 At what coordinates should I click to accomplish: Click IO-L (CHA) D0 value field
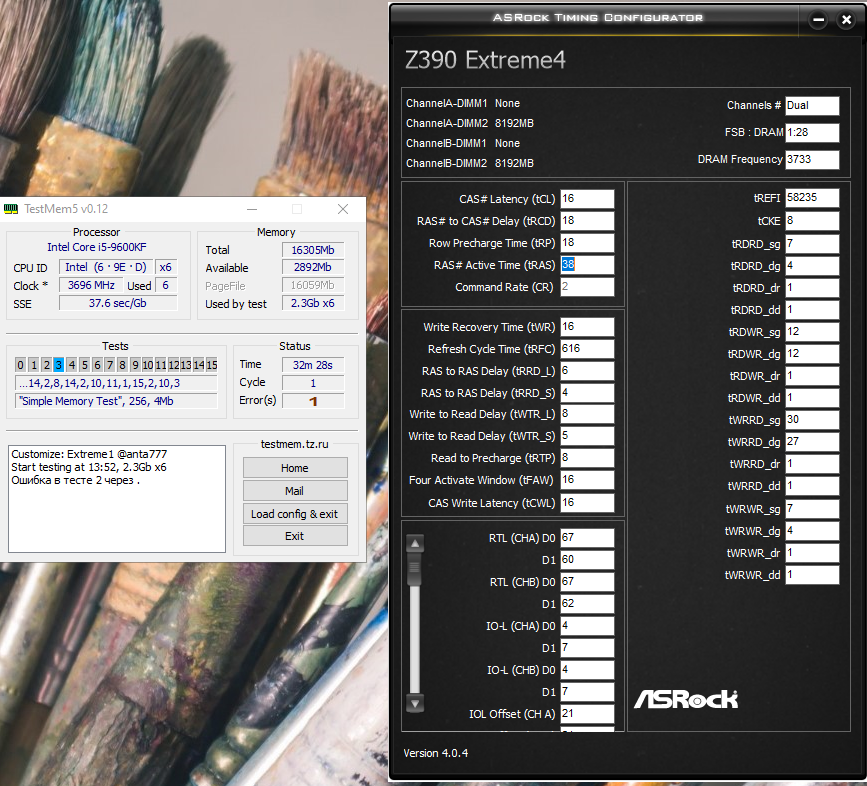587,626
